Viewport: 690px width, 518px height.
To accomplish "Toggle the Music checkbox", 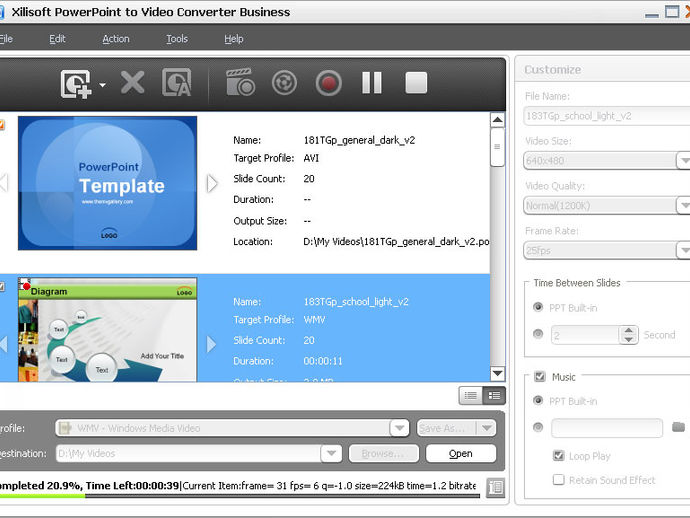I will coord(540,377).
